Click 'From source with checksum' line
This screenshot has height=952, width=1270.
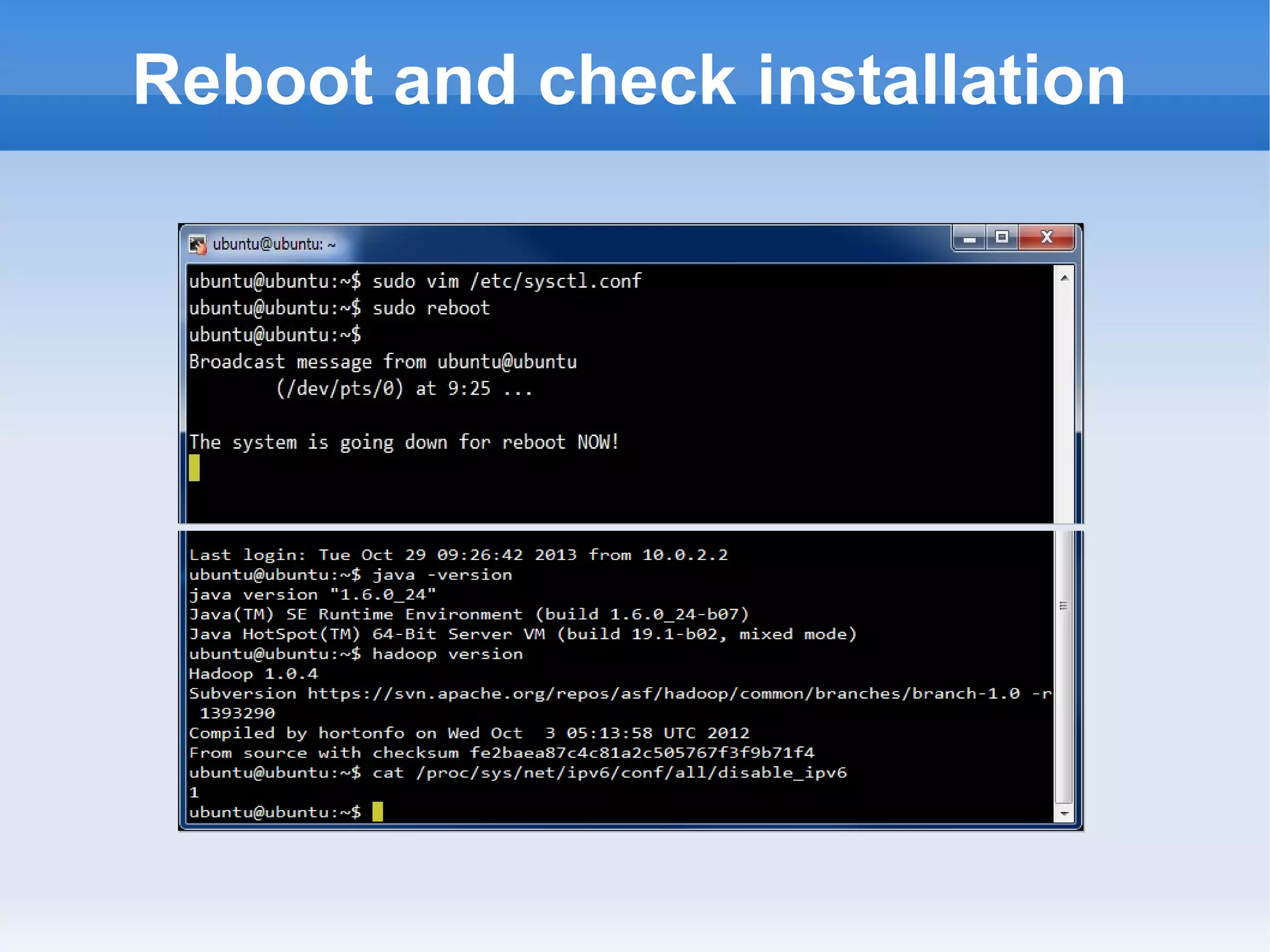tap(501, 754)
